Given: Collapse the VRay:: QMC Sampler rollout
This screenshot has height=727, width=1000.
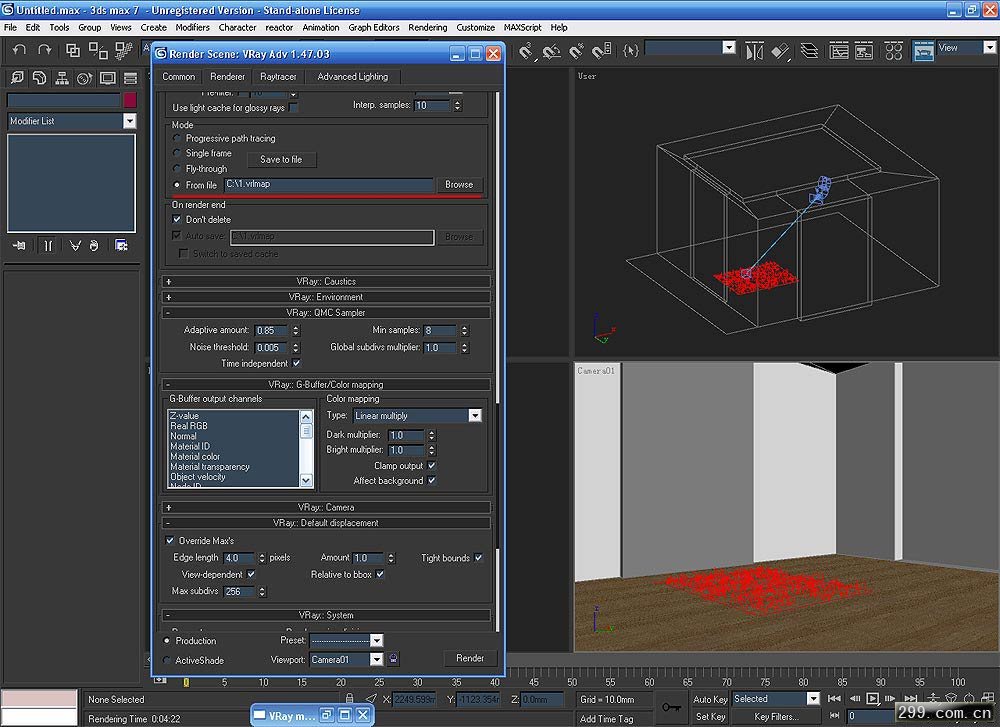Looking at the screenshot, I should pyautogui.click(x=326, y=312).
